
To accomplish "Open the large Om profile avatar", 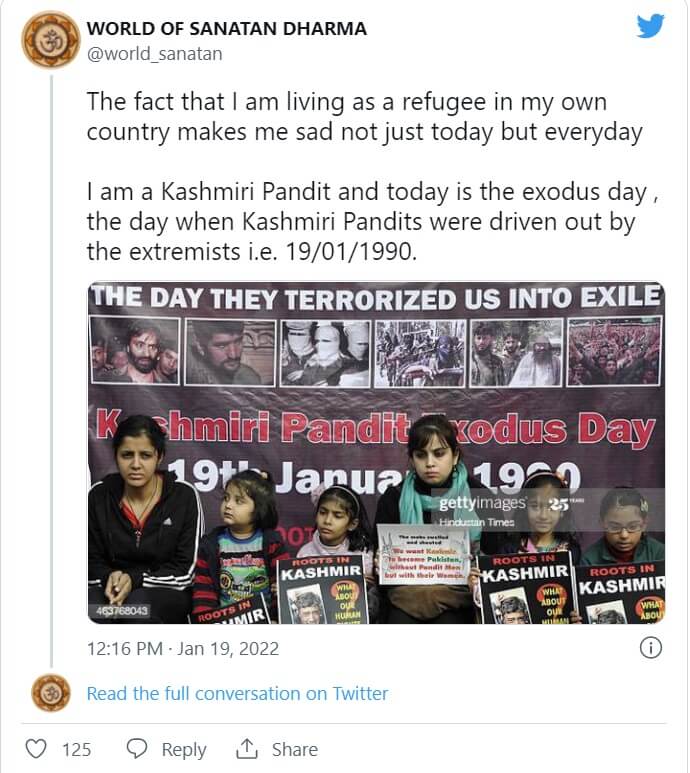I will click(x=50, y=40).
